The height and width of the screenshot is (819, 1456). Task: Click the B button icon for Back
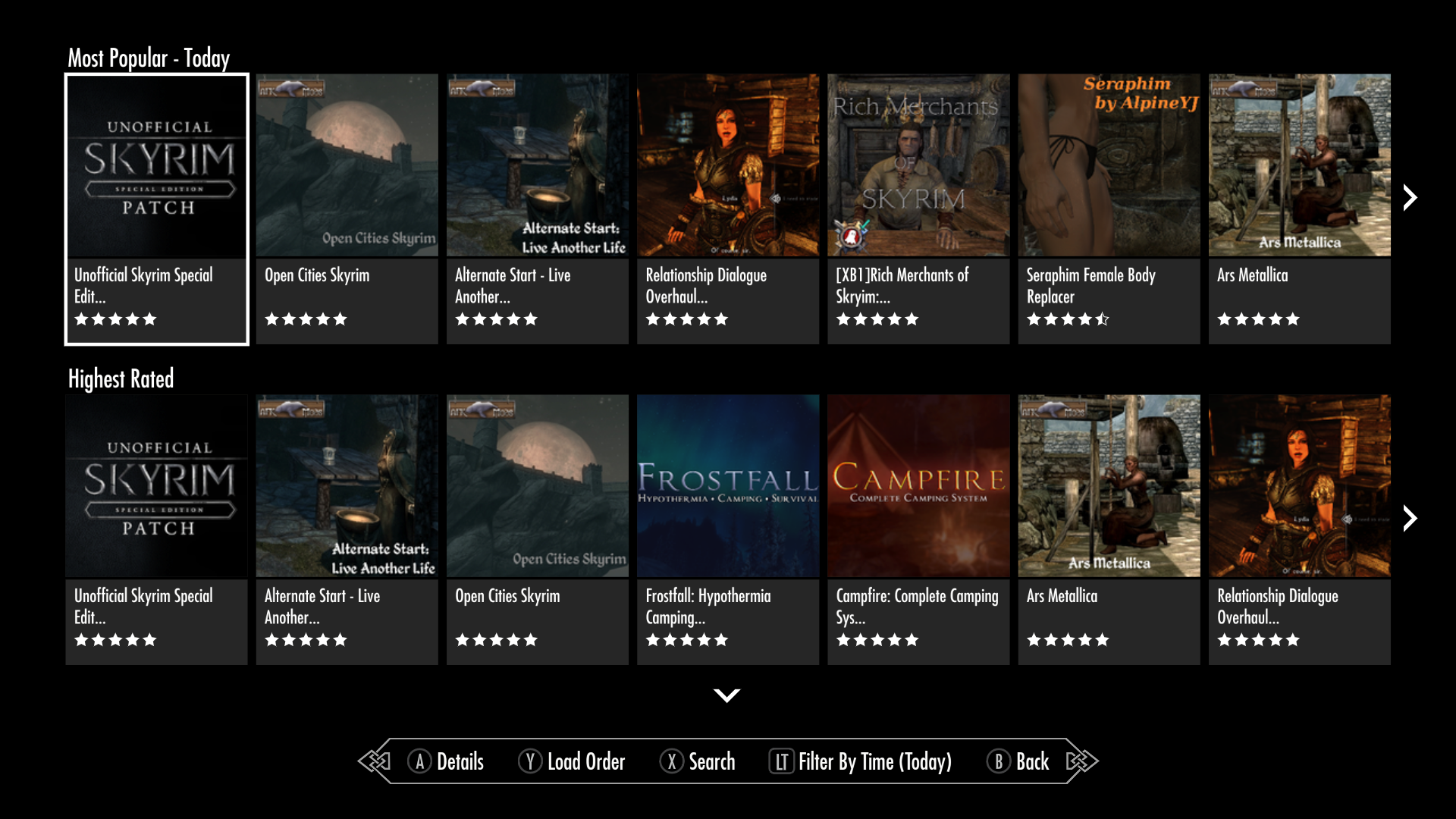tap(999, 761)
